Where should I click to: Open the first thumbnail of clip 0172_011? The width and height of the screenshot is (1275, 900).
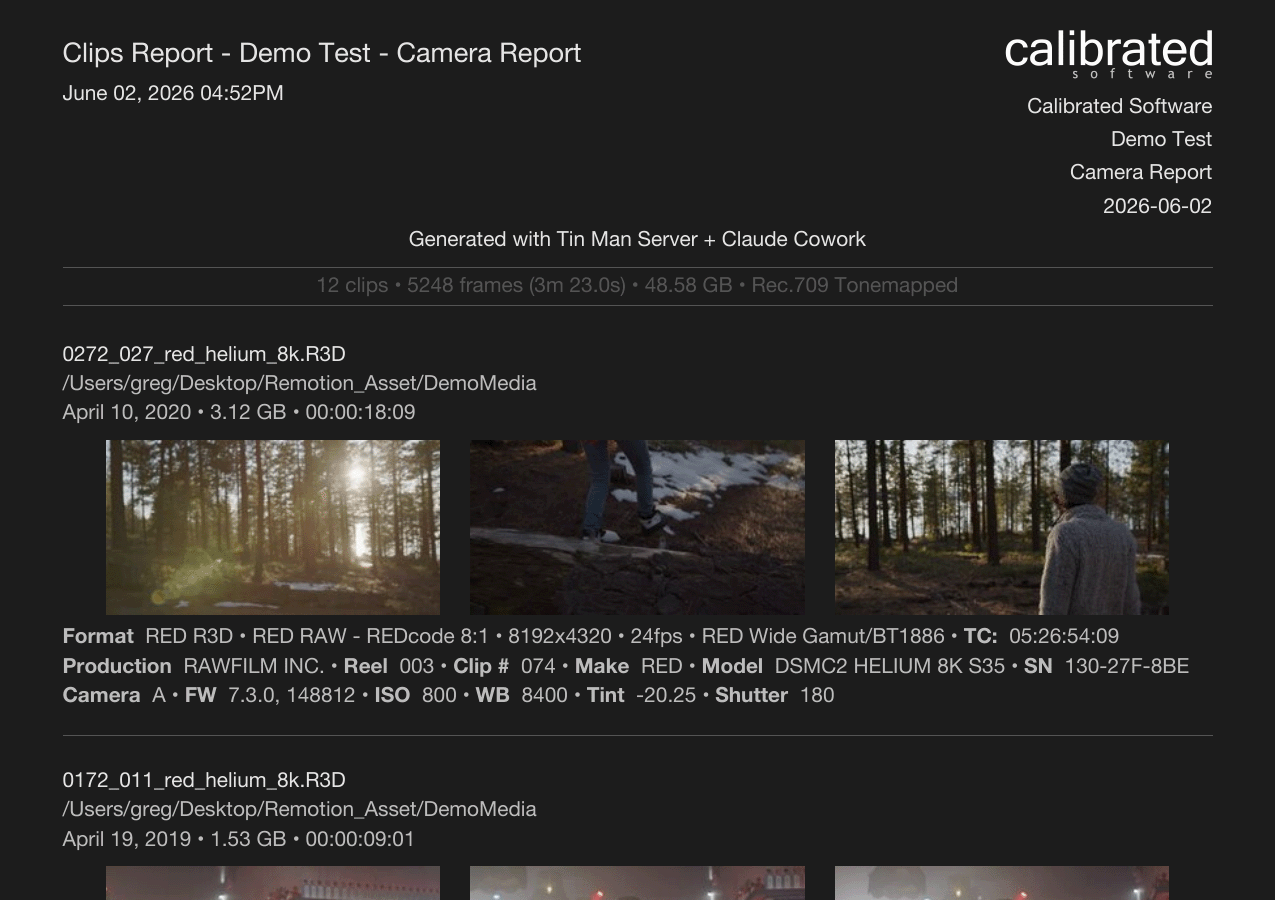[x=273, y=883]
